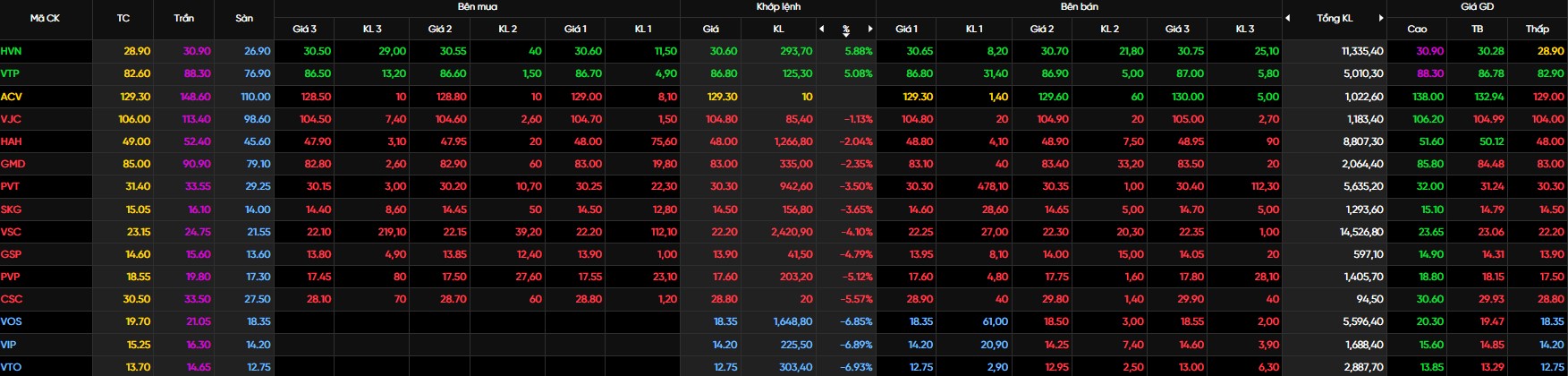Open the VSC stock symbol

tap(11, 232)
